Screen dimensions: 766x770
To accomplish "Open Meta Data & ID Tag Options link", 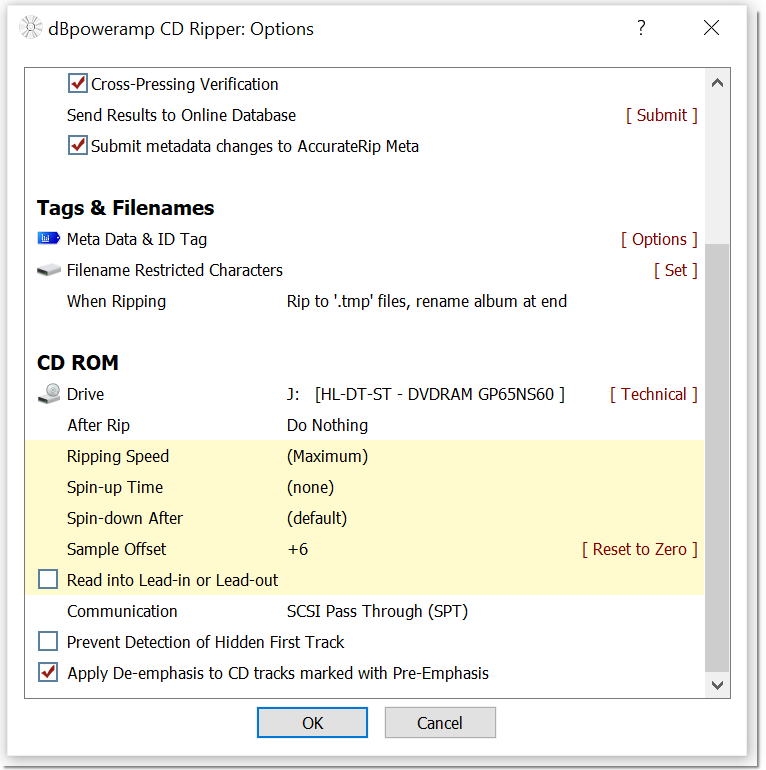I will pyautogui.click(x=659, y=239).
